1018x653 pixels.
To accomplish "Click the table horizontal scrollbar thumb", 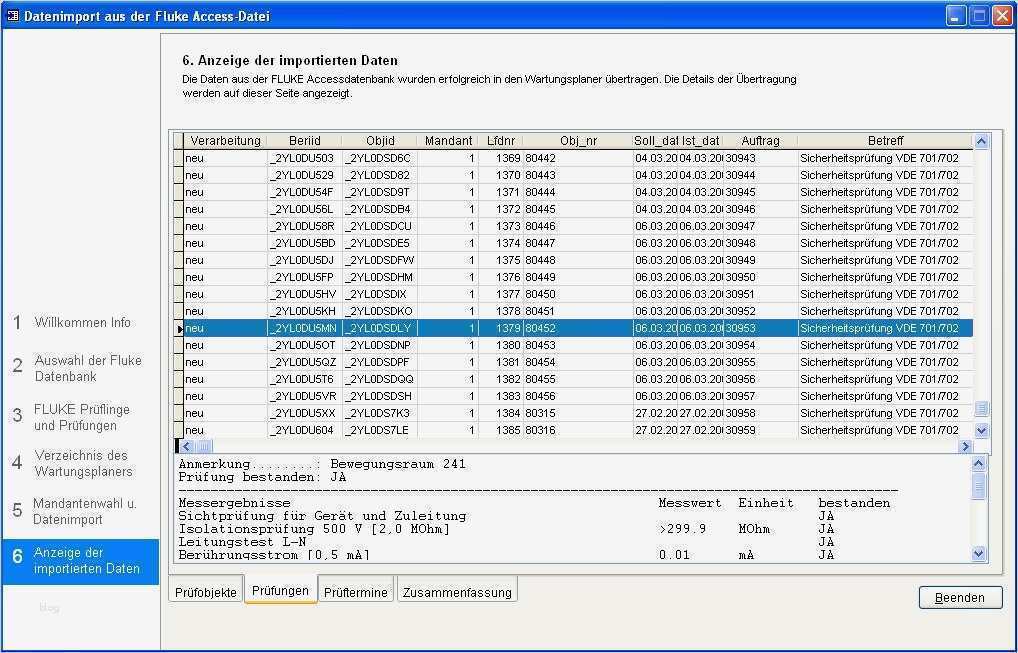I will point(204,446).
